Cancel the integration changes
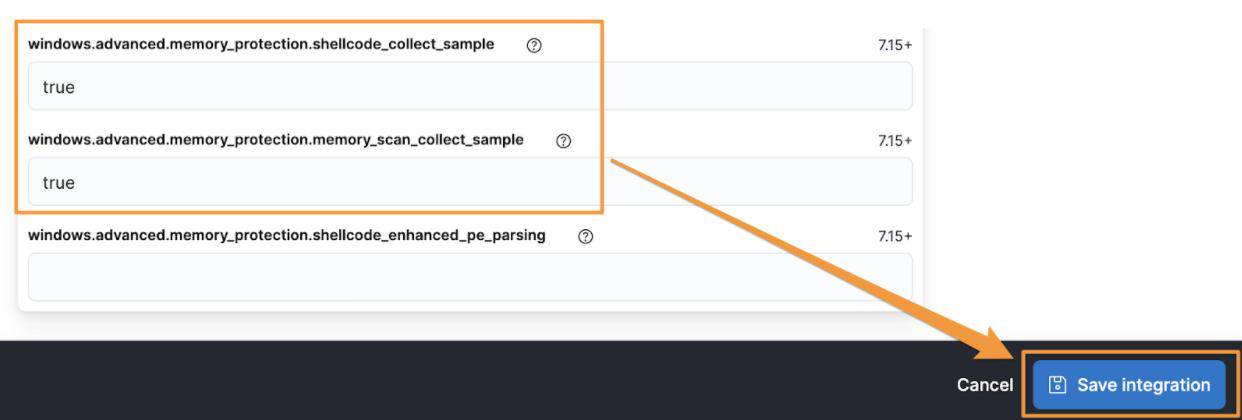 pyautogui.click(x=984, y=385)
